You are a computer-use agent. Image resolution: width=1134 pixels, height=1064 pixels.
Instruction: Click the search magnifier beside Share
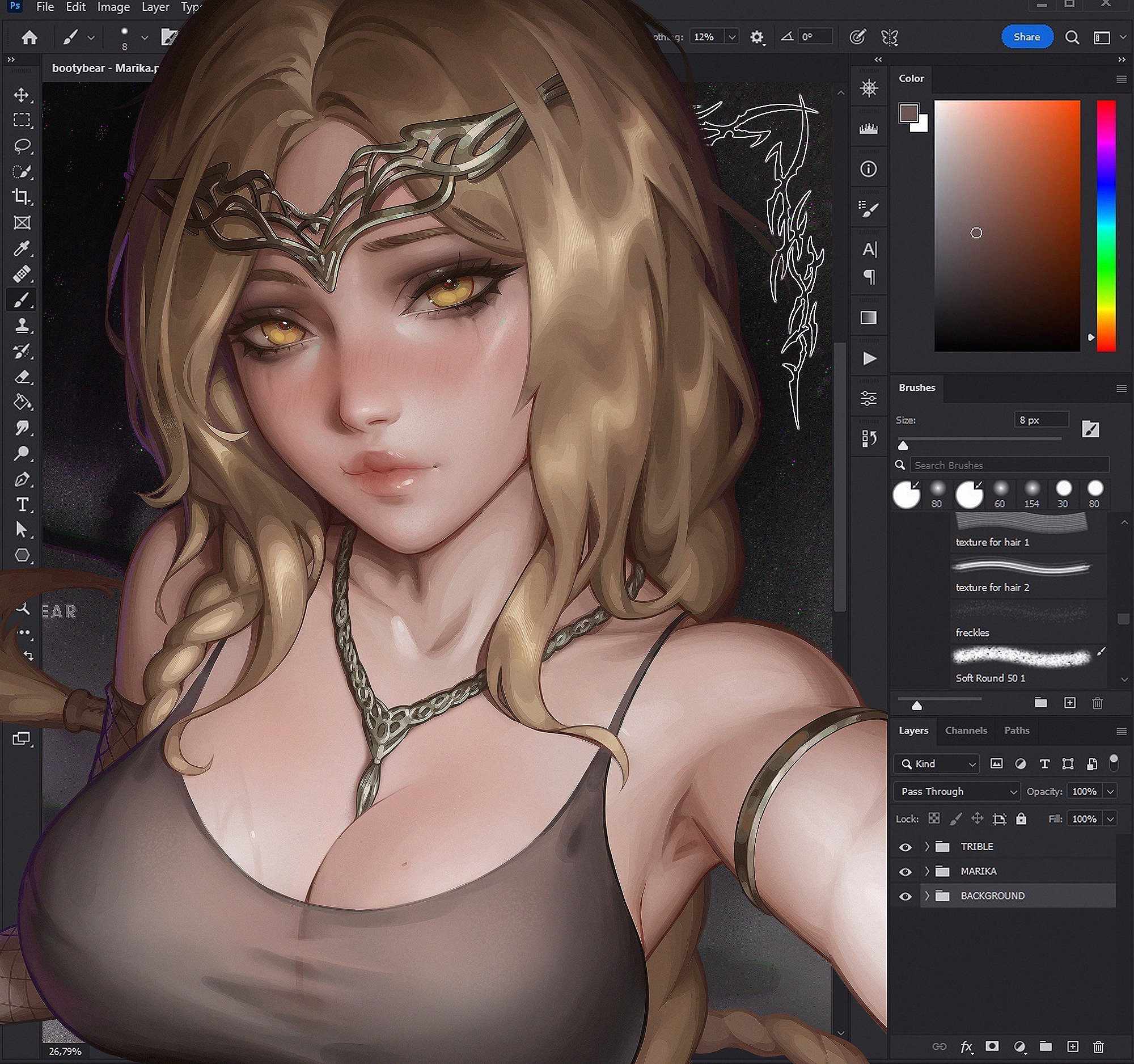1072,37
